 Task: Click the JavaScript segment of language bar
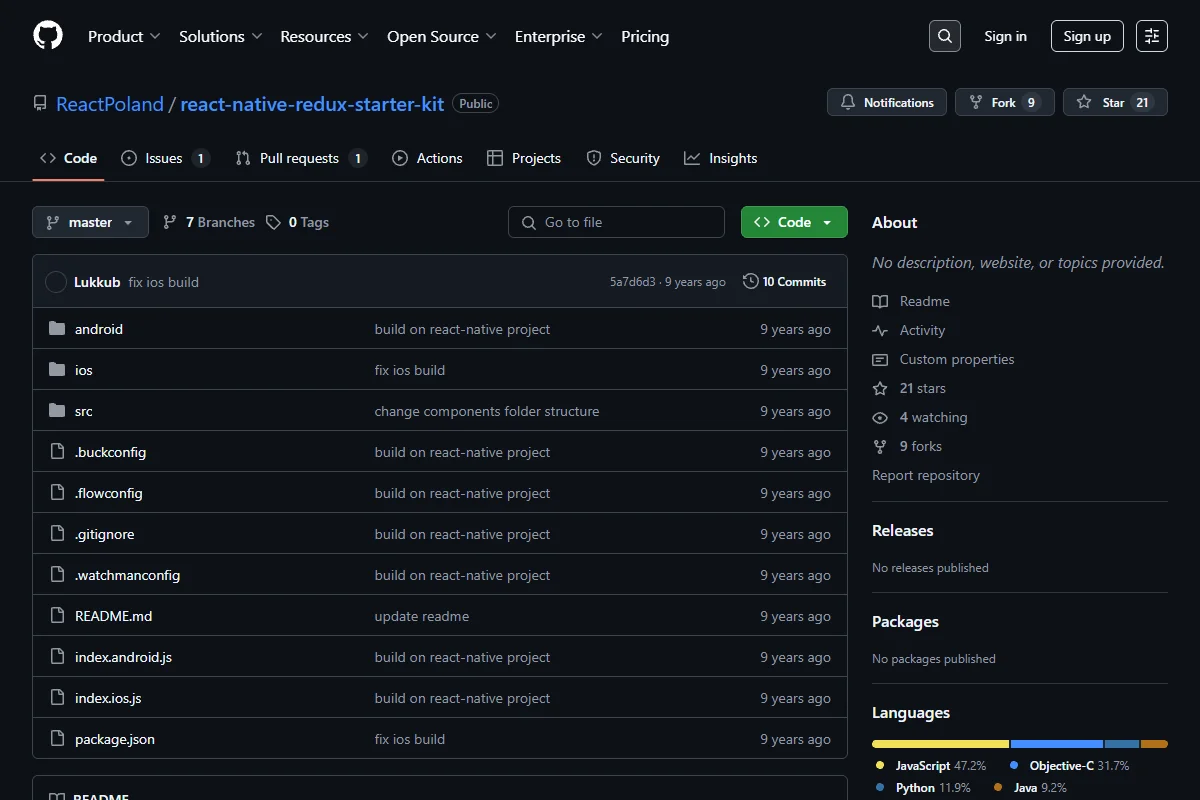pos(940,744)
